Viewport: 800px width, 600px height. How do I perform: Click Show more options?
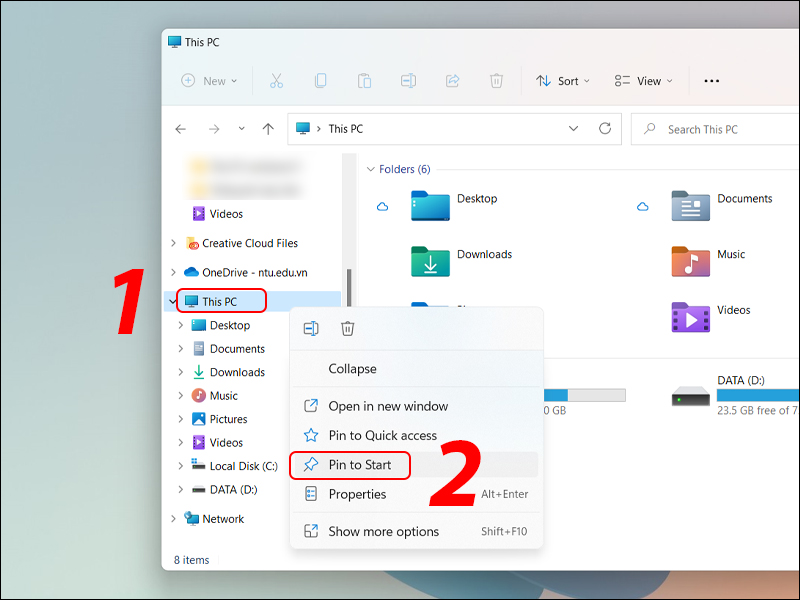pos(383,531)
